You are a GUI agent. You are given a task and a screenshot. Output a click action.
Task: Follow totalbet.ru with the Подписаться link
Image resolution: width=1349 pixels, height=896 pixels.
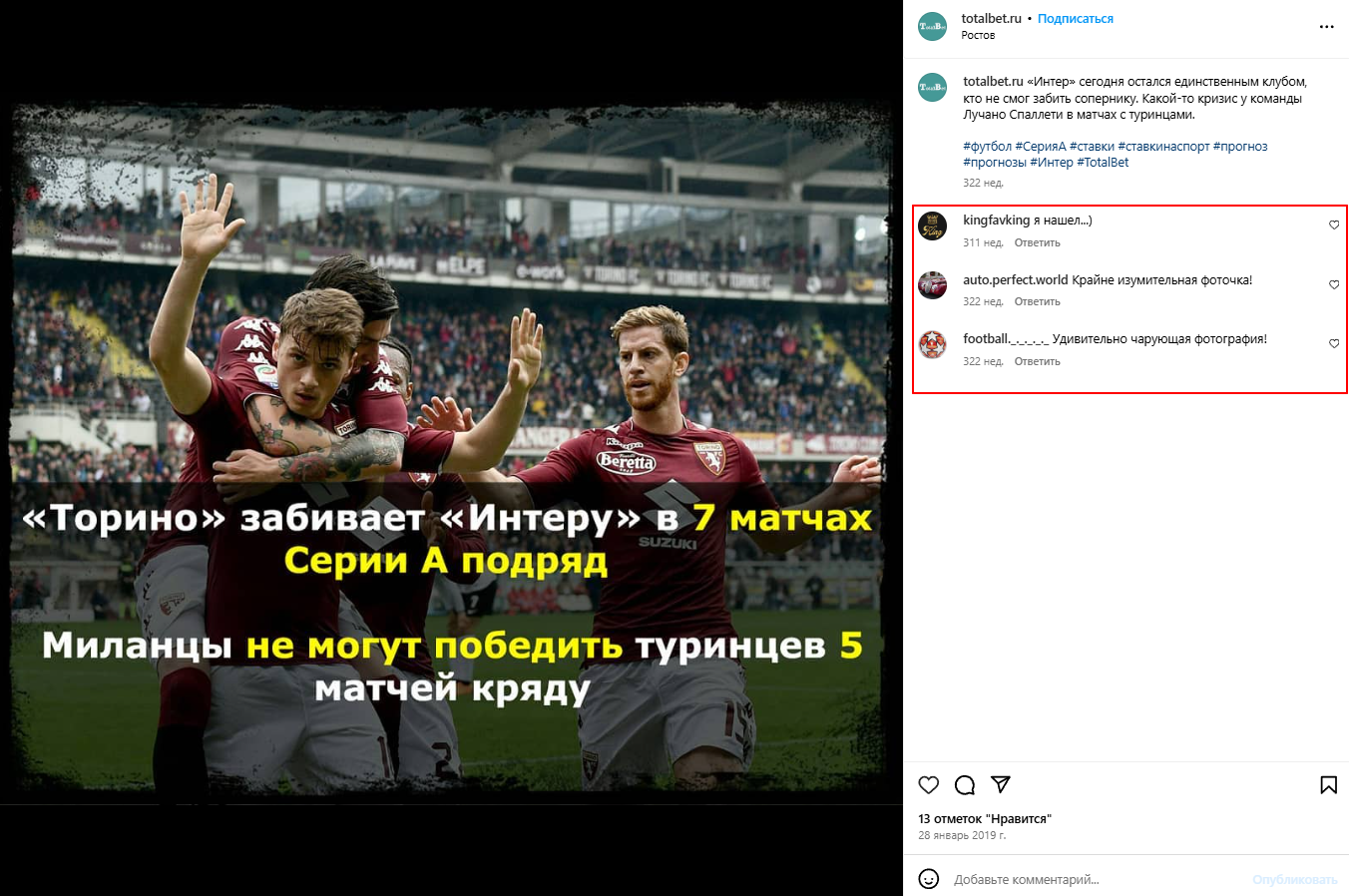tap(1076, 19)
